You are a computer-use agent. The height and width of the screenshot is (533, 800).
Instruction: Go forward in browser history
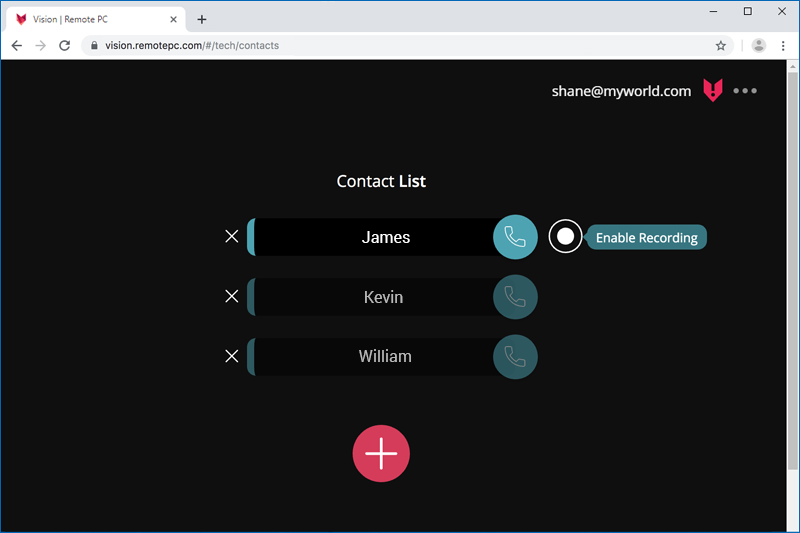41,45
